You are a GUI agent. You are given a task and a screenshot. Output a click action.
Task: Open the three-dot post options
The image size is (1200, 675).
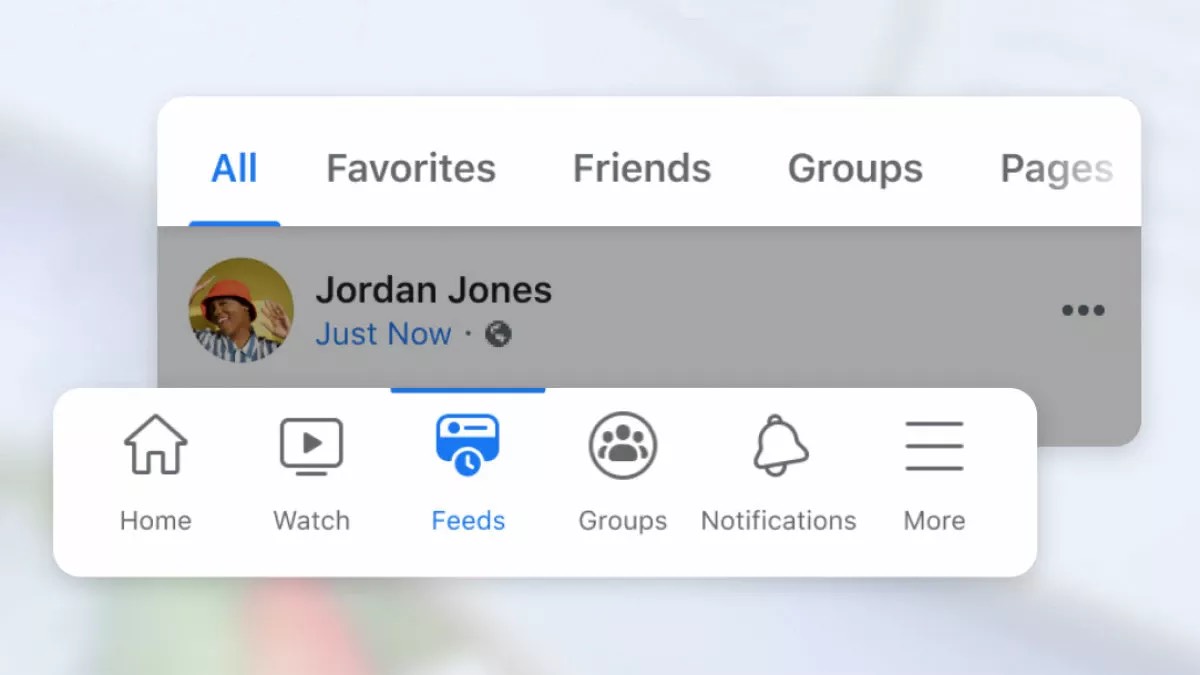[1083, 310]
